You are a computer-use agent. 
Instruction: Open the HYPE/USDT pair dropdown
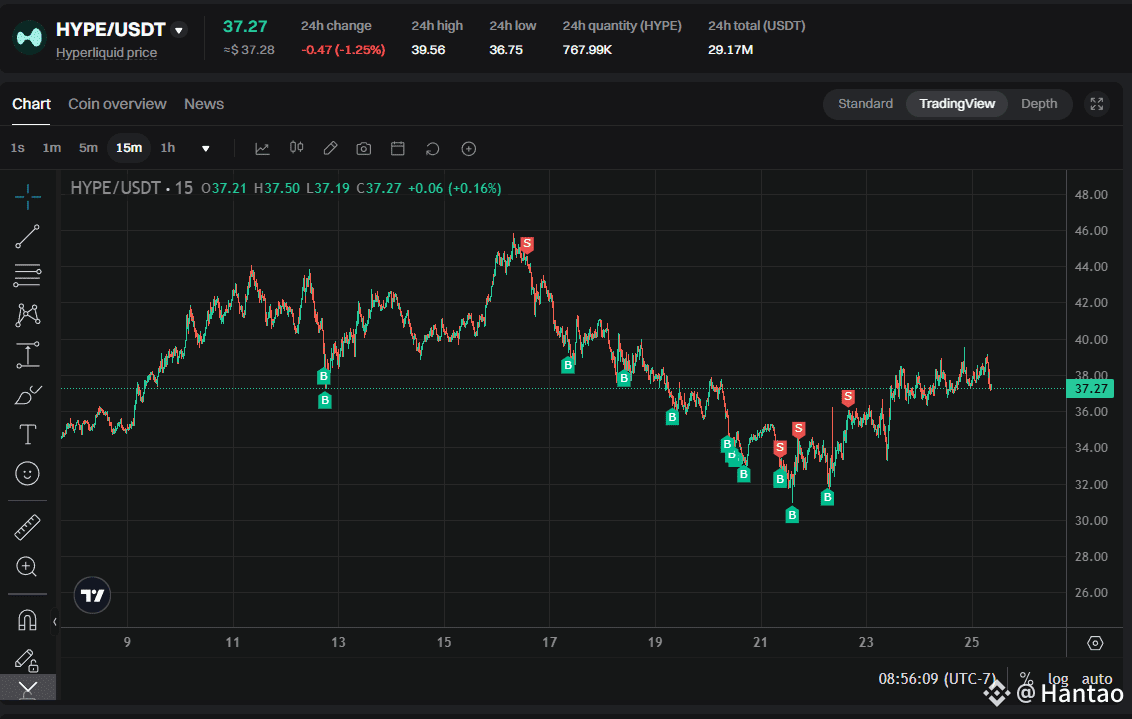pos(179,30)
